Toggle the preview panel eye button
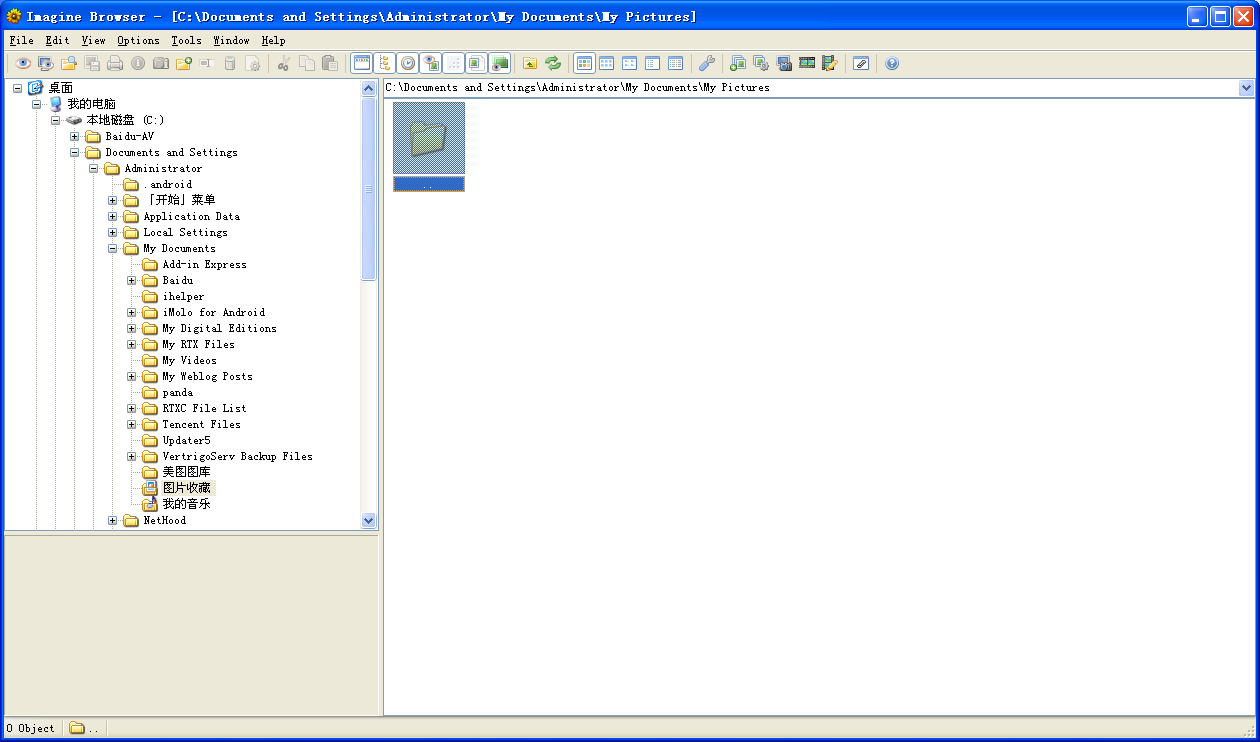This screenshot has height=742, width=1260. (431, 63)
